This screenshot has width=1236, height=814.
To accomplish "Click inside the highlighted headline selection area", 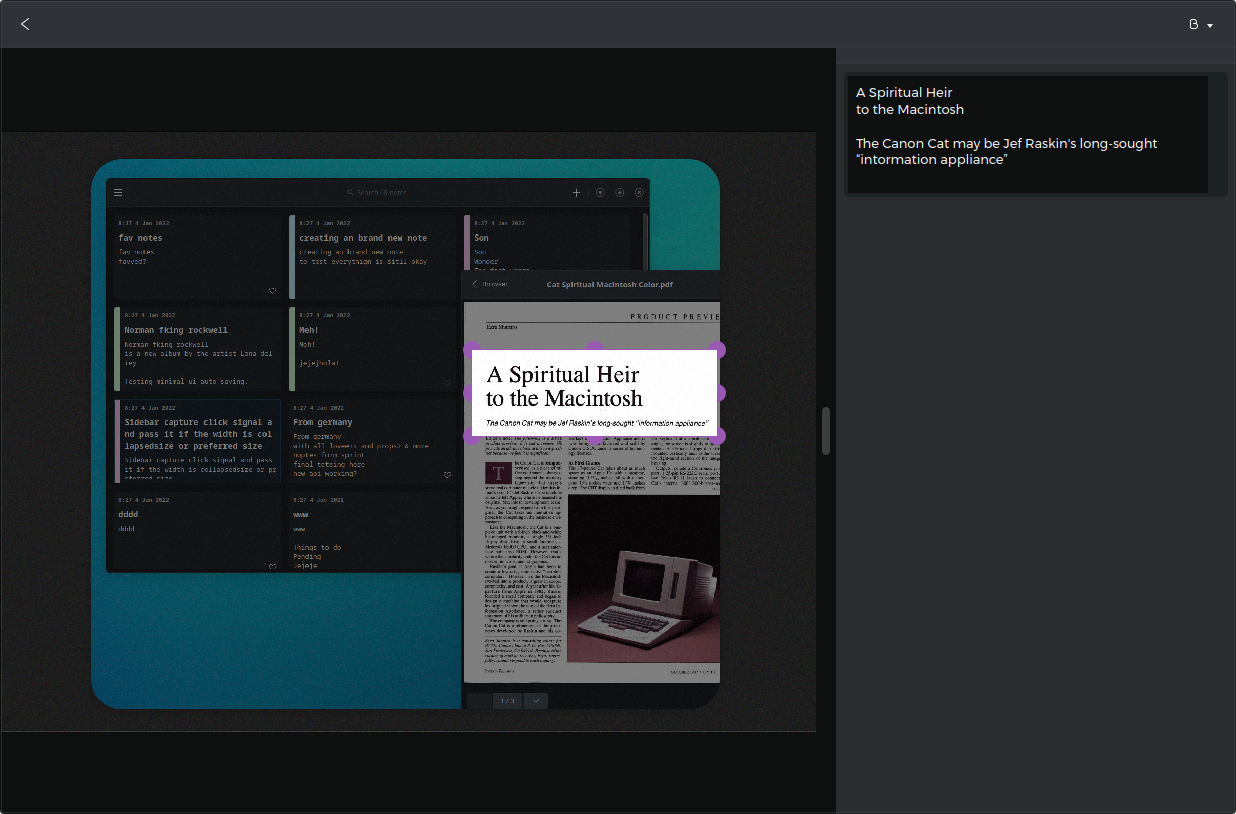I will [595, 393].
